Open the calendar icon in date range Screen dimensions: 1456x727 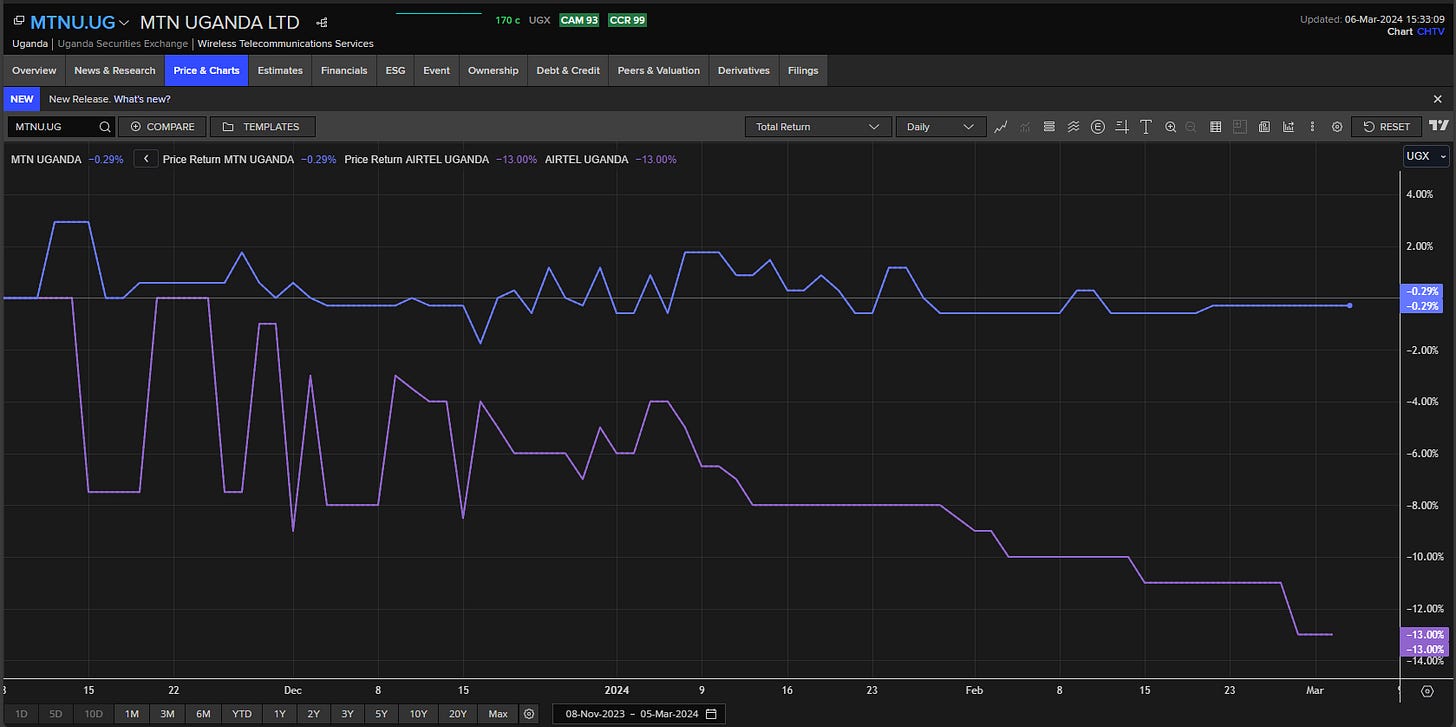[x=711, y=714]
